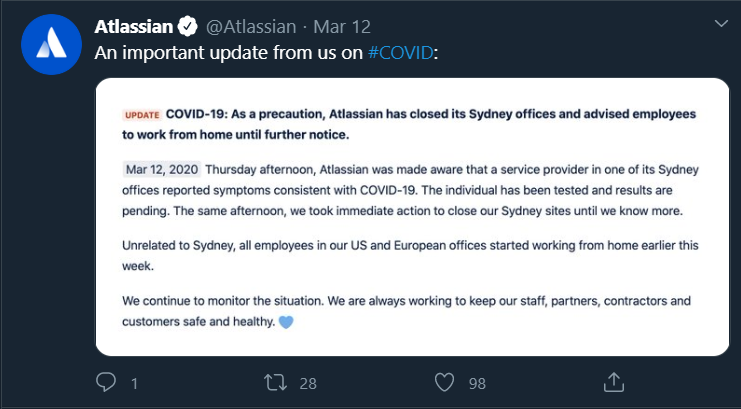This screenshot has height=409, width=741.
Task: Click the Atlassian logo profile avatar
Action: point(52,44)
